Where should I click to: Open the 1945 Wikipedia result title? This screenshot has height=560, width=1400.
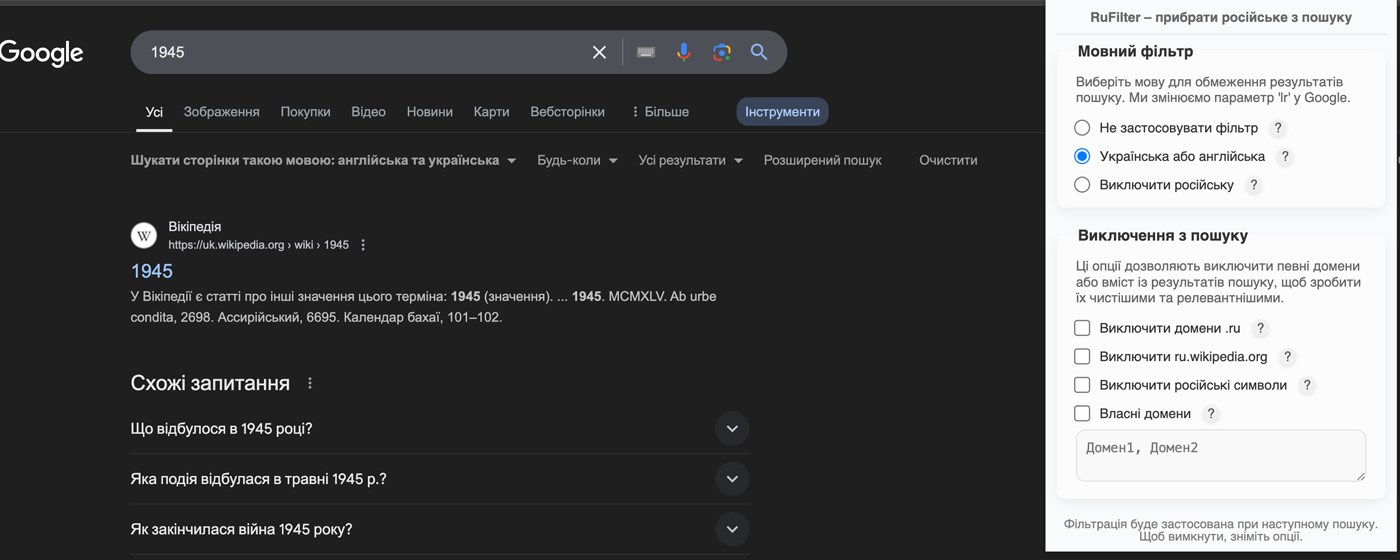point(152,271)
